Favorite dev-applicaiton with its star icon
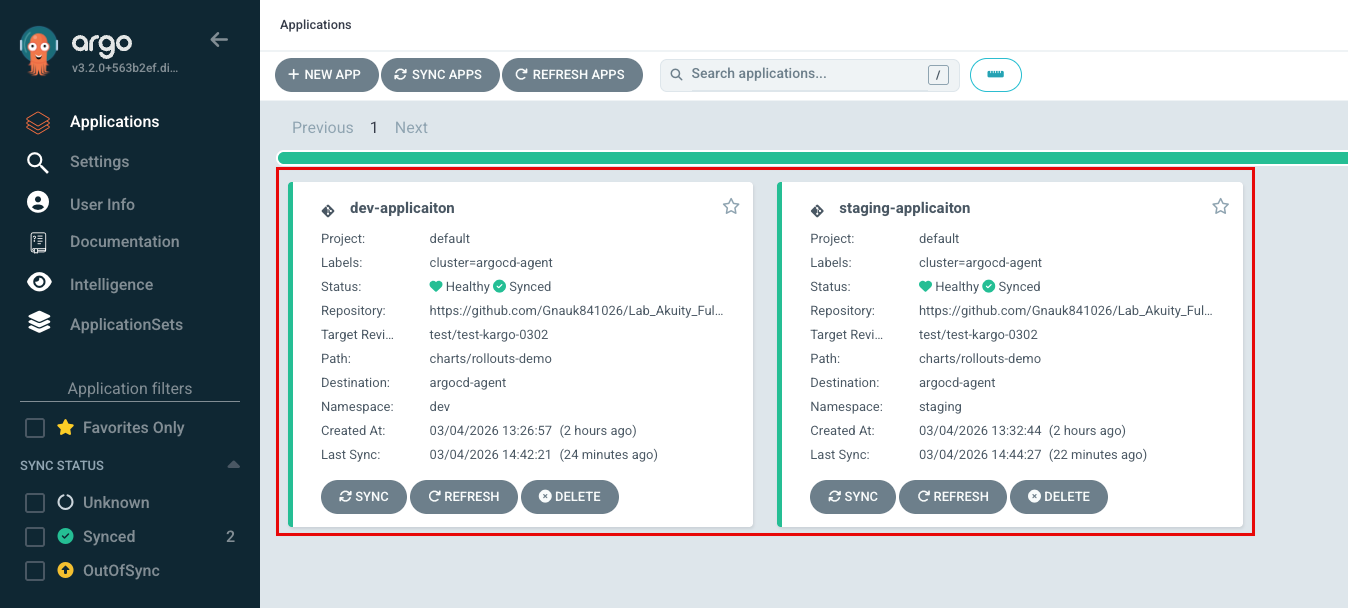The height and width of the screenshot is (608, 1348). tap(731, 206)
